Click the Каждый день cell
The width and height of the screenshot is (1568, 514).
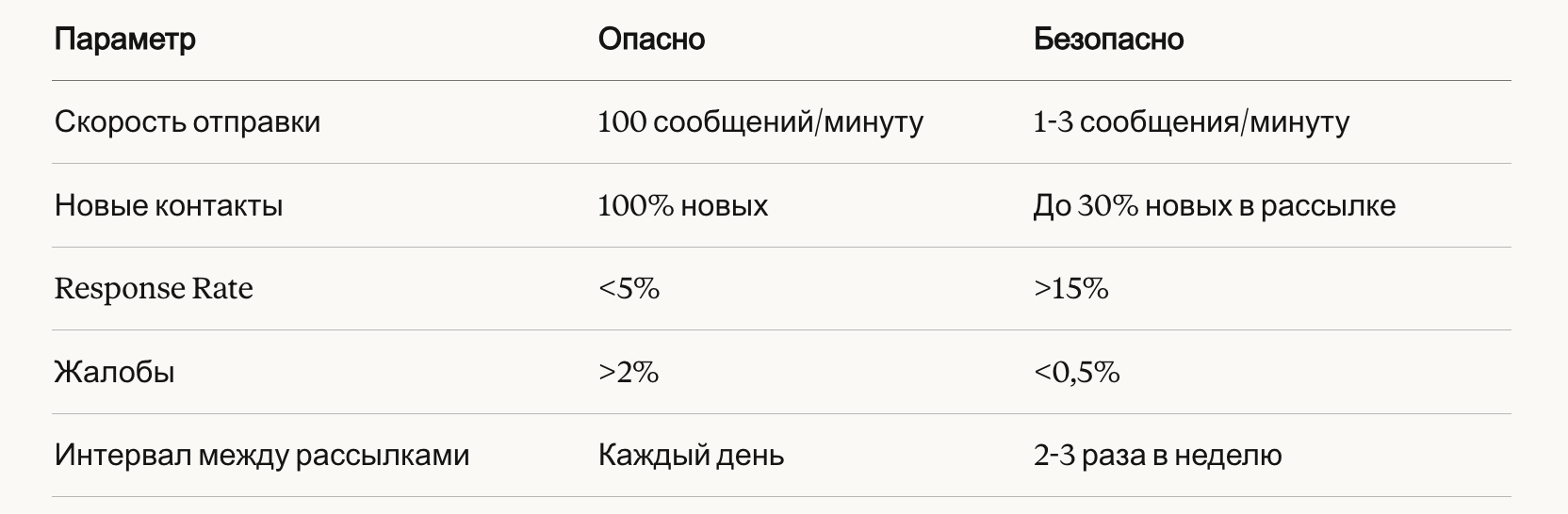click(x=691, y=456)
